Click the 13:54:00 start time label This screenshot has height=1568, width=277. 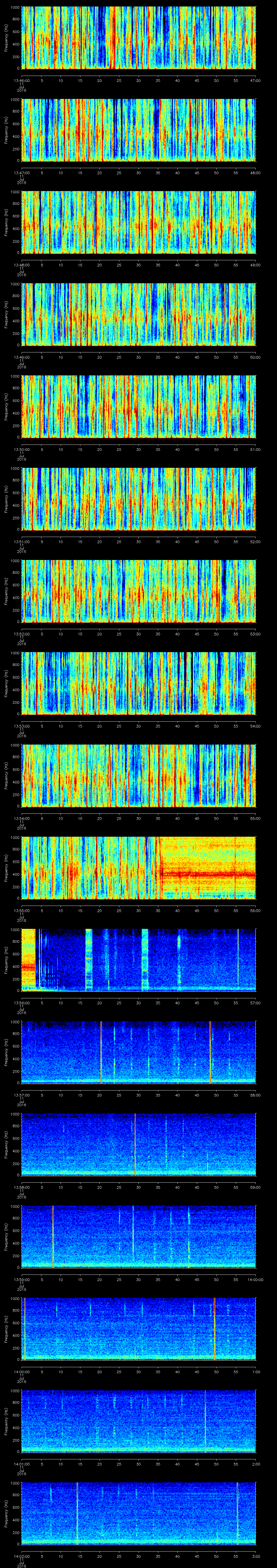(x=21, y=818)
